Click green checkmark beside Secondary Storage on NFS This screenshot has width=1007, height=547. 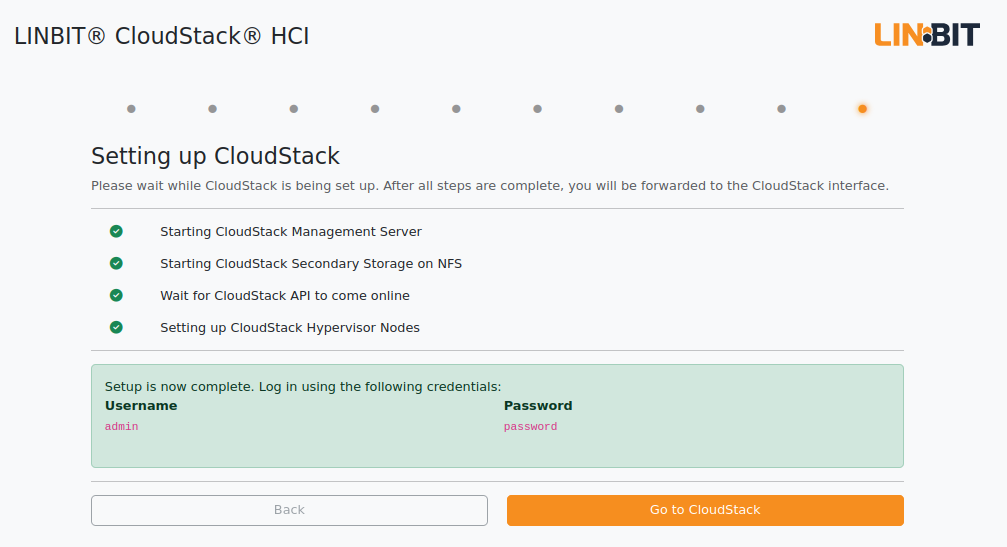tap(116, 263)
